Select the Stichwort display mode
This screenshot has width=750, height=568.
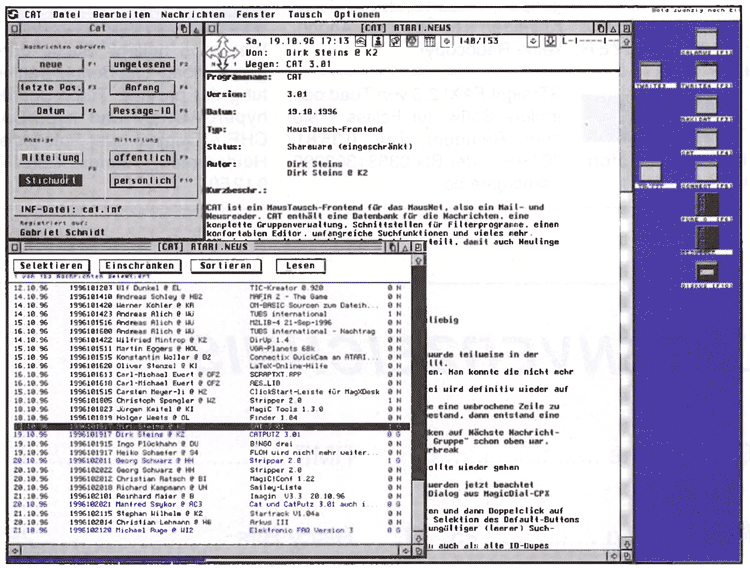coord(51,180)
